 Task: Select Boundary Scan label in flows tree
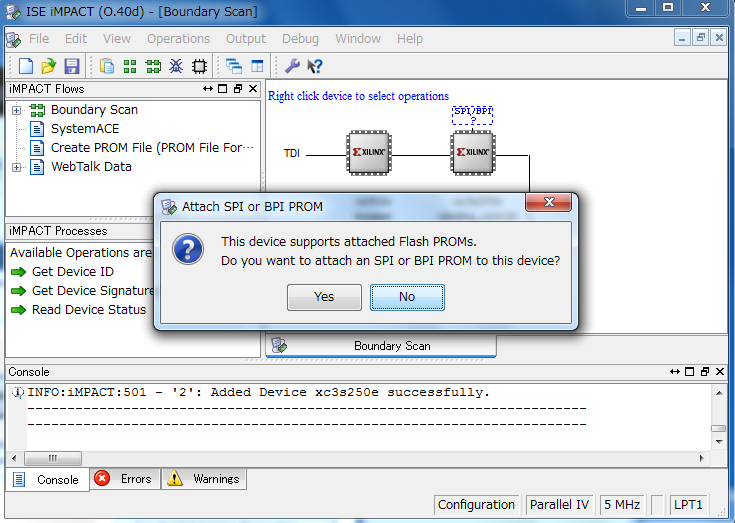tap(94, 110)
